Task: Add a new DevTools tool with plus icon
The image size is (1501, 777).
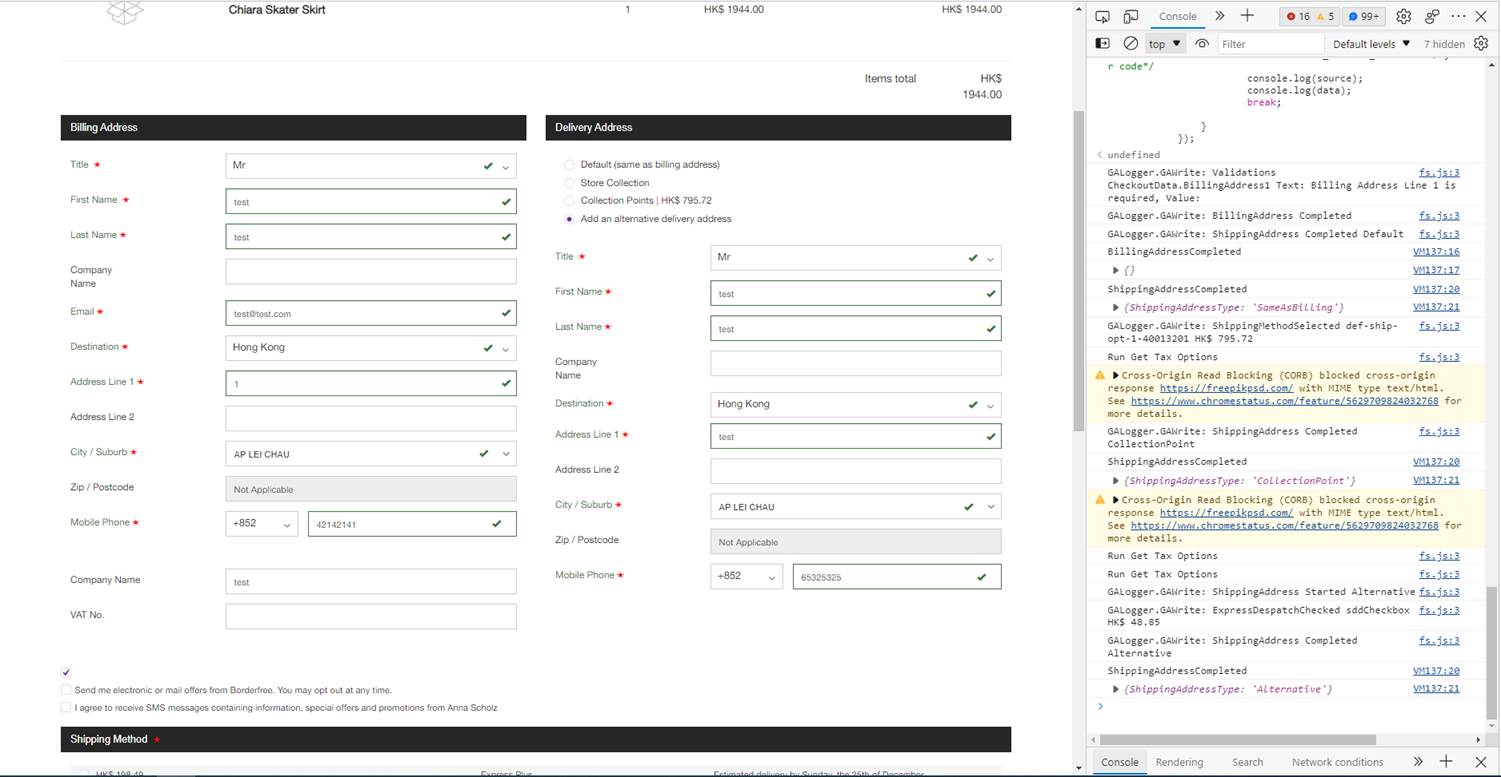Action: pyautogui.click(x=1247, y=16)
